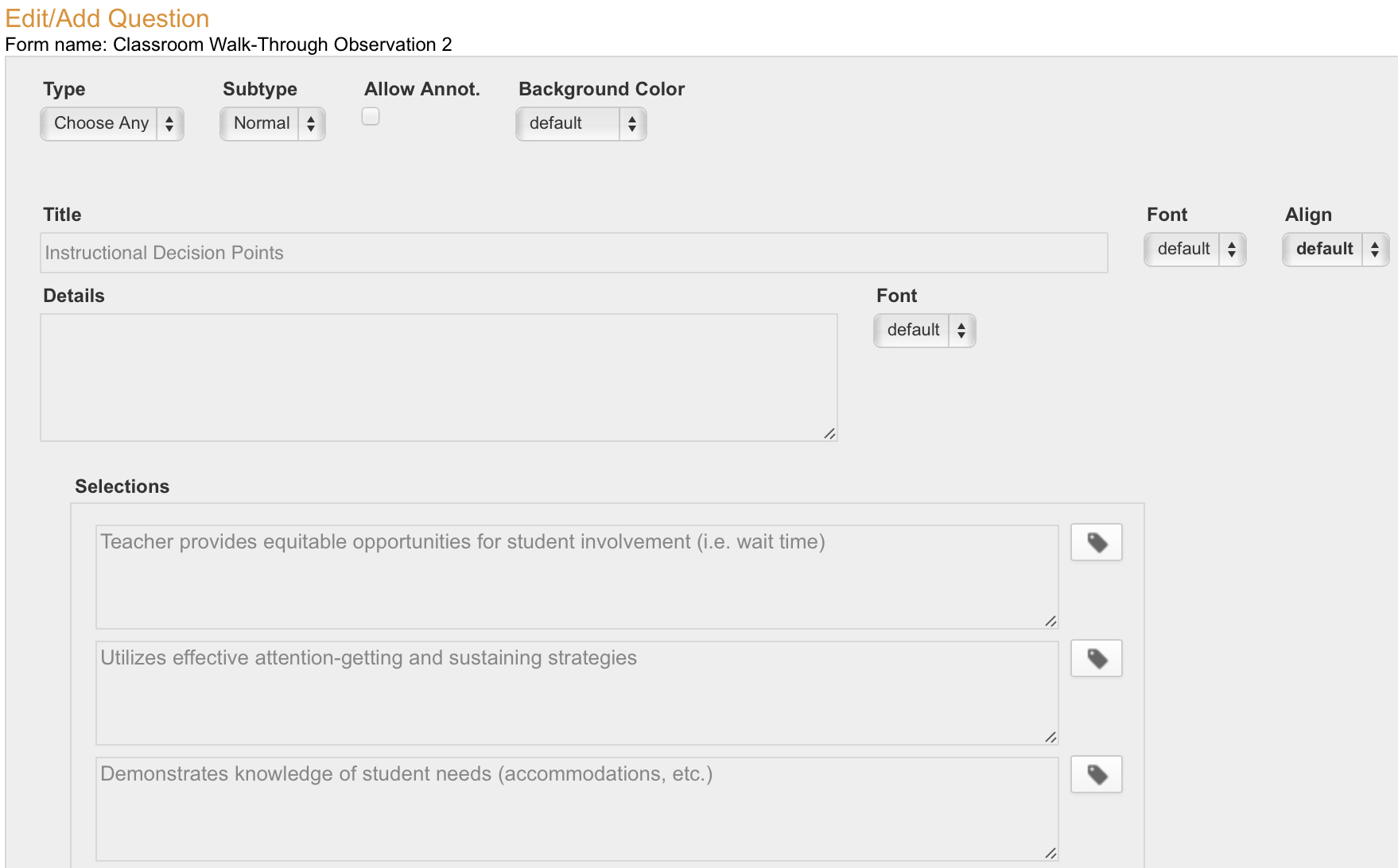Open the Subtype dropdown set to Normal

(x=261, y=123)
